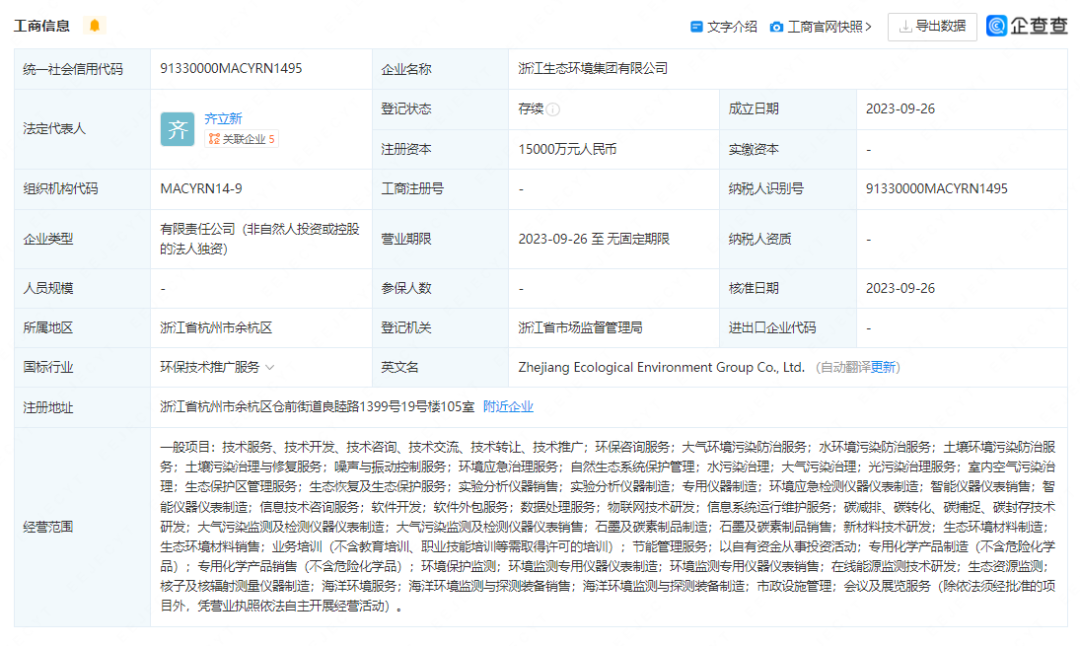The height and width of the screenshot is (646, 1080).
Task: Click the info icon next to 存续
Action: [x=553, y=109]
